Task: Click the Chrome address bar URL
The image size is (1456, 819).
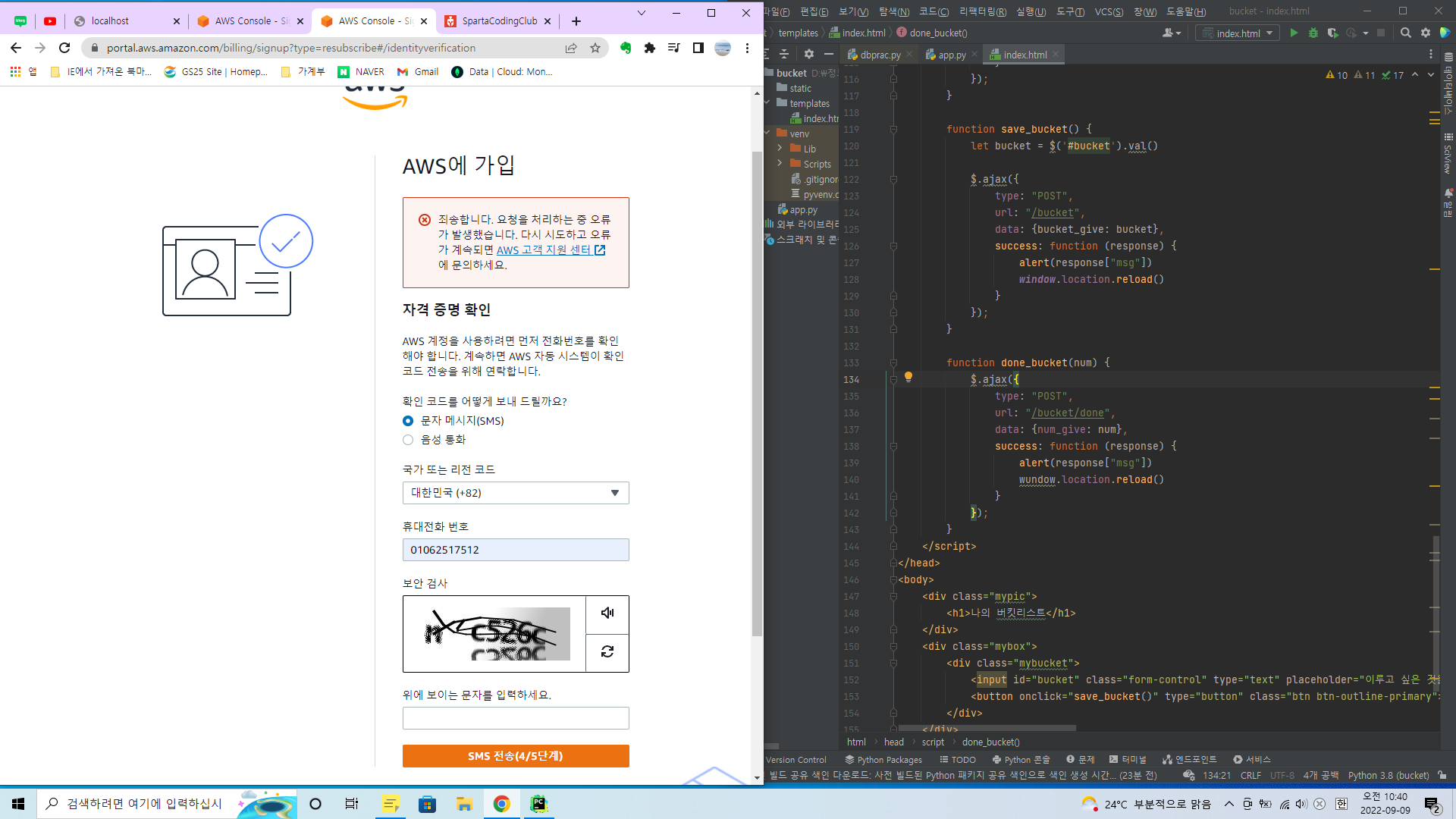Action: tap(291, 48)
